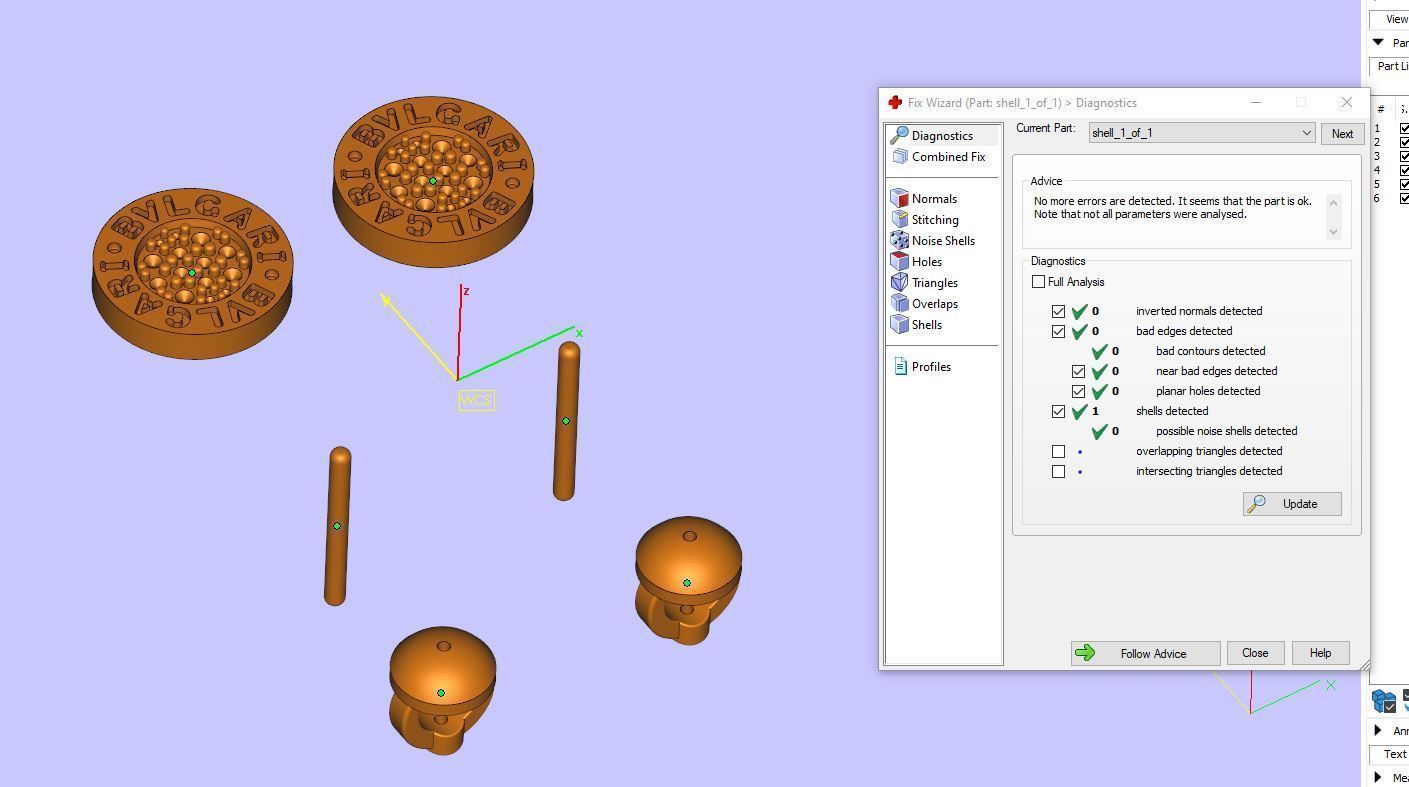Click Advice box scroll down arrow
The width and height of the screenshot is (1409, 787).
[1332, 231]
